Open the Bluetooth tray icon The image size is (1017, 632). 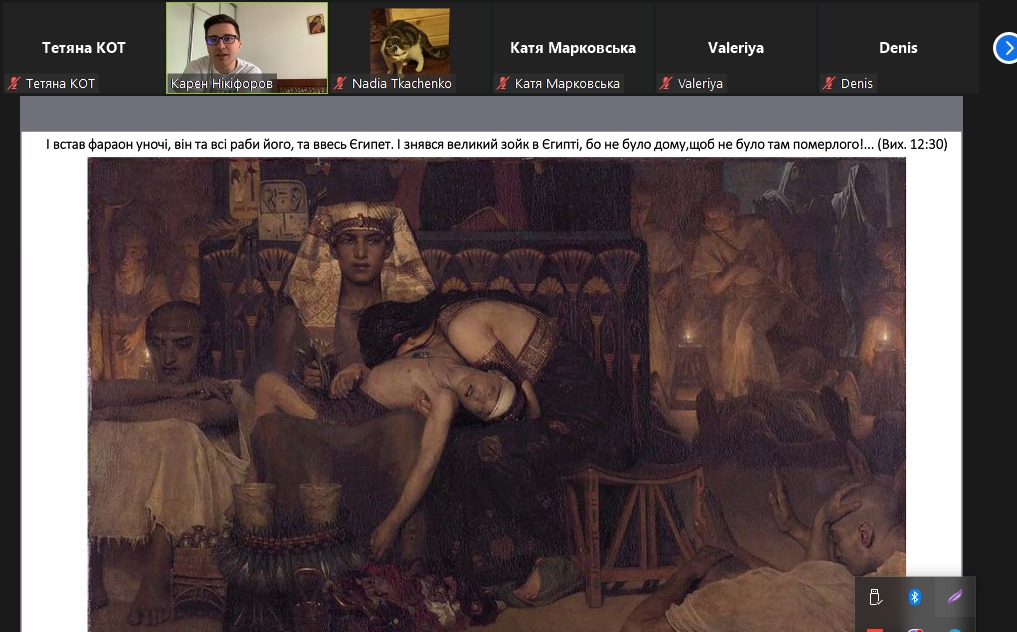(x=915, y=596)
